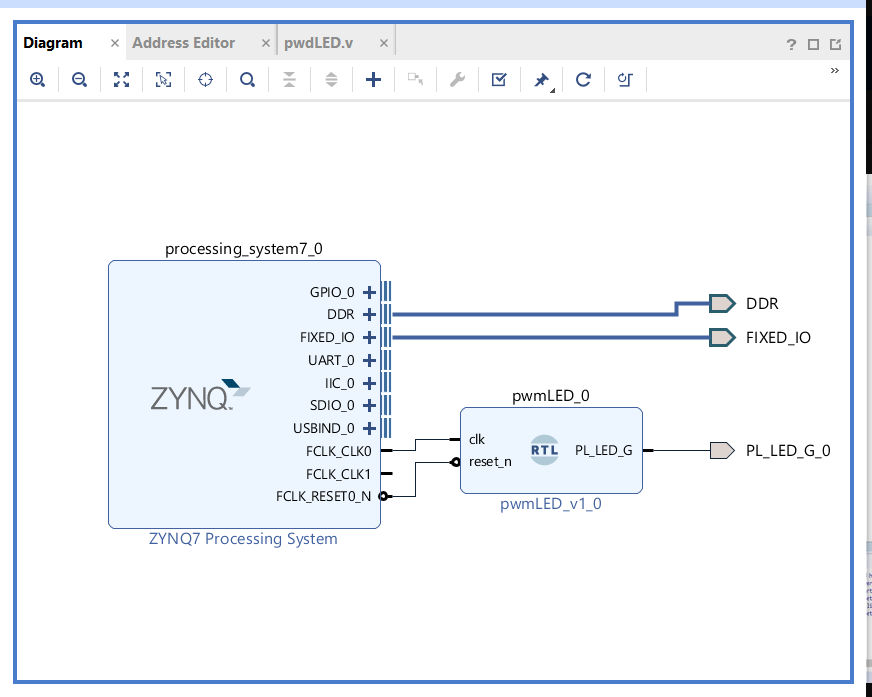Click the Search magnifier icon
The height and width of the screenshot is (697, 872).
coord(247,80)
